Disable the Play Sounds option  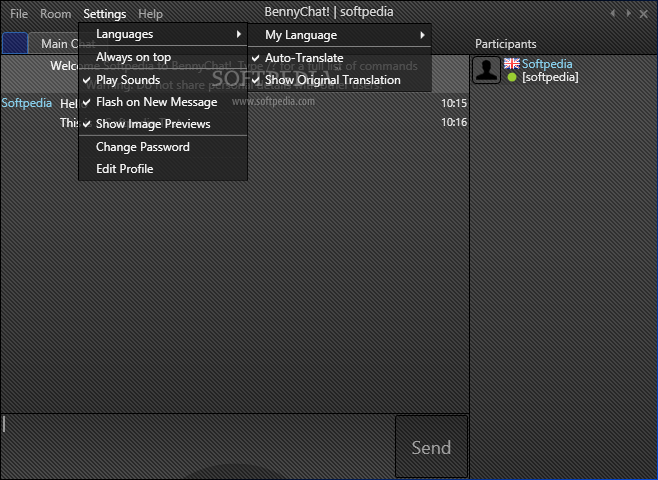click(163, 80)
